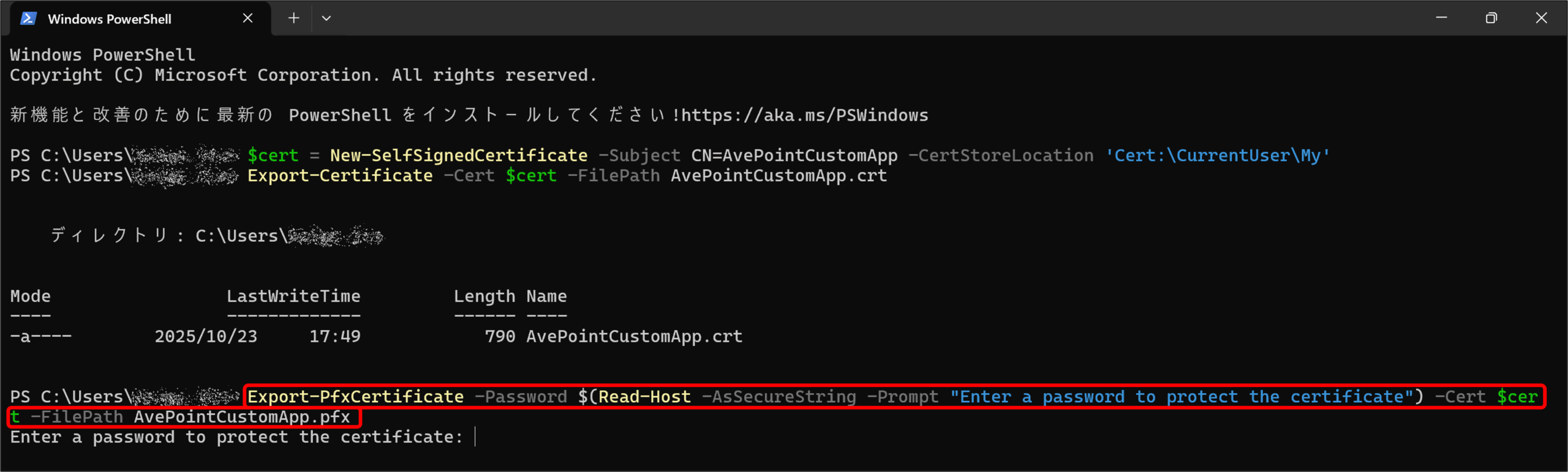Click AvePointCustomApp.crt in the file listing
This screenshot has height=472, width=1568.
[634, 336]
